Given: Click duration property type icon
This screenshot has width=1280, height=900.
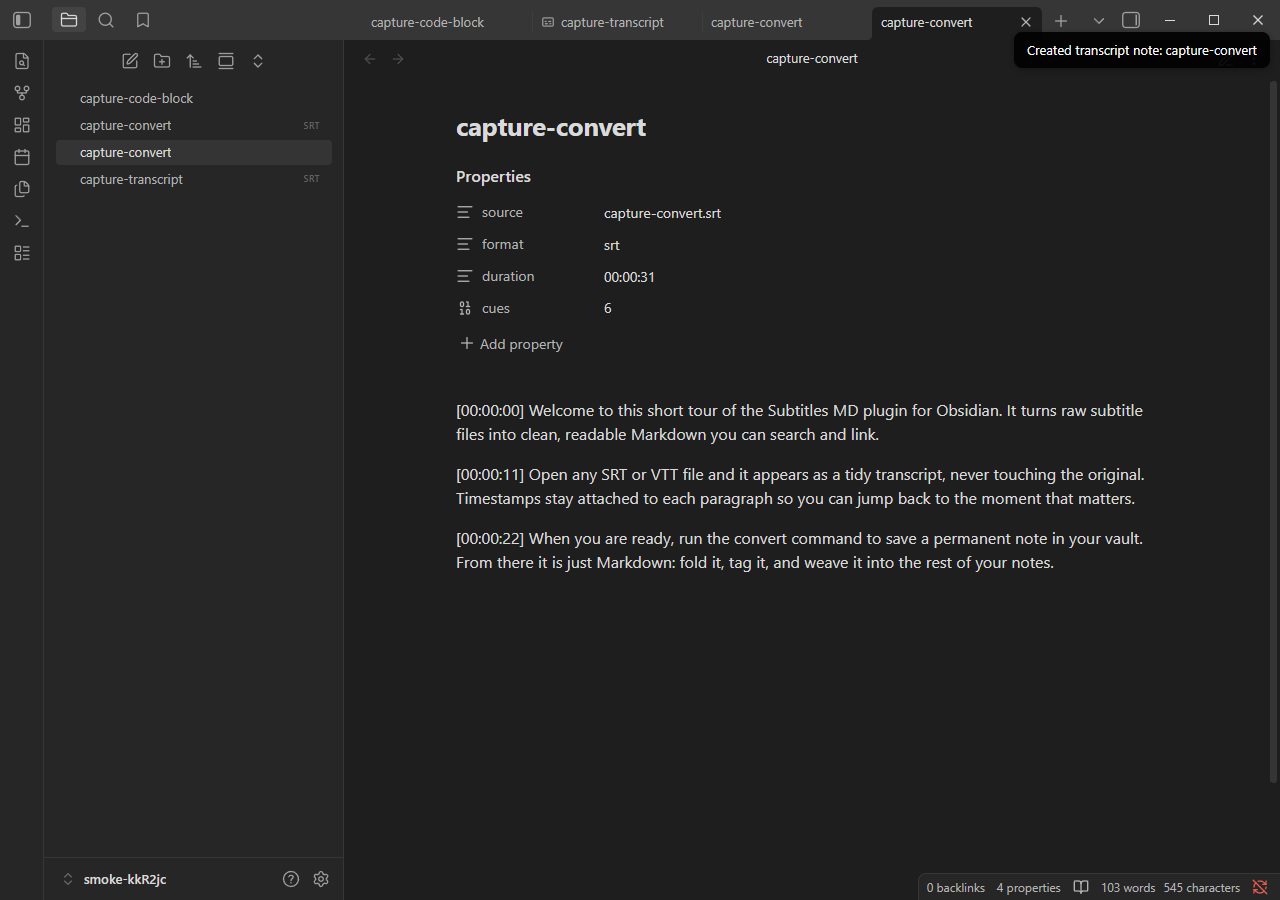Looking at the screenshot, I should pos(465,277).
